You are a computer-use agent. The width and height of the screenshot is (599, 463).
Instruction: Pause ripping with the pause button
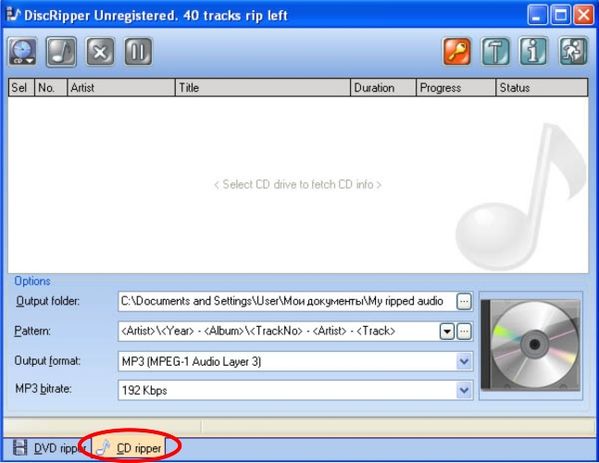pyautogui.click(x=138, y=52)
